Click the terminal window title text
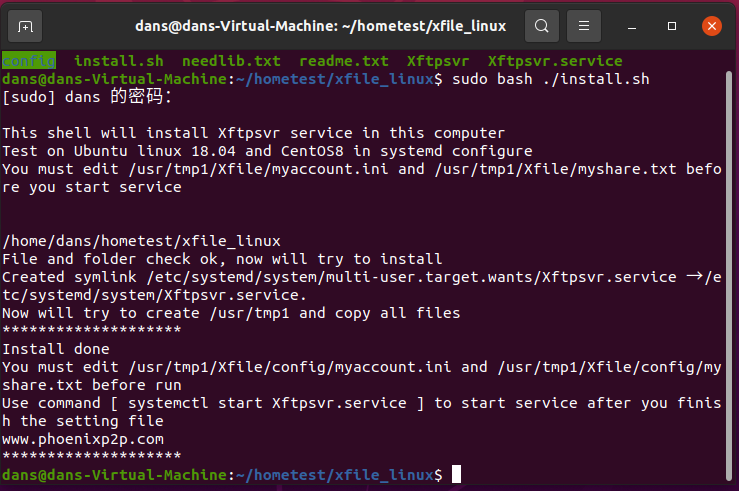 [320, 25]
